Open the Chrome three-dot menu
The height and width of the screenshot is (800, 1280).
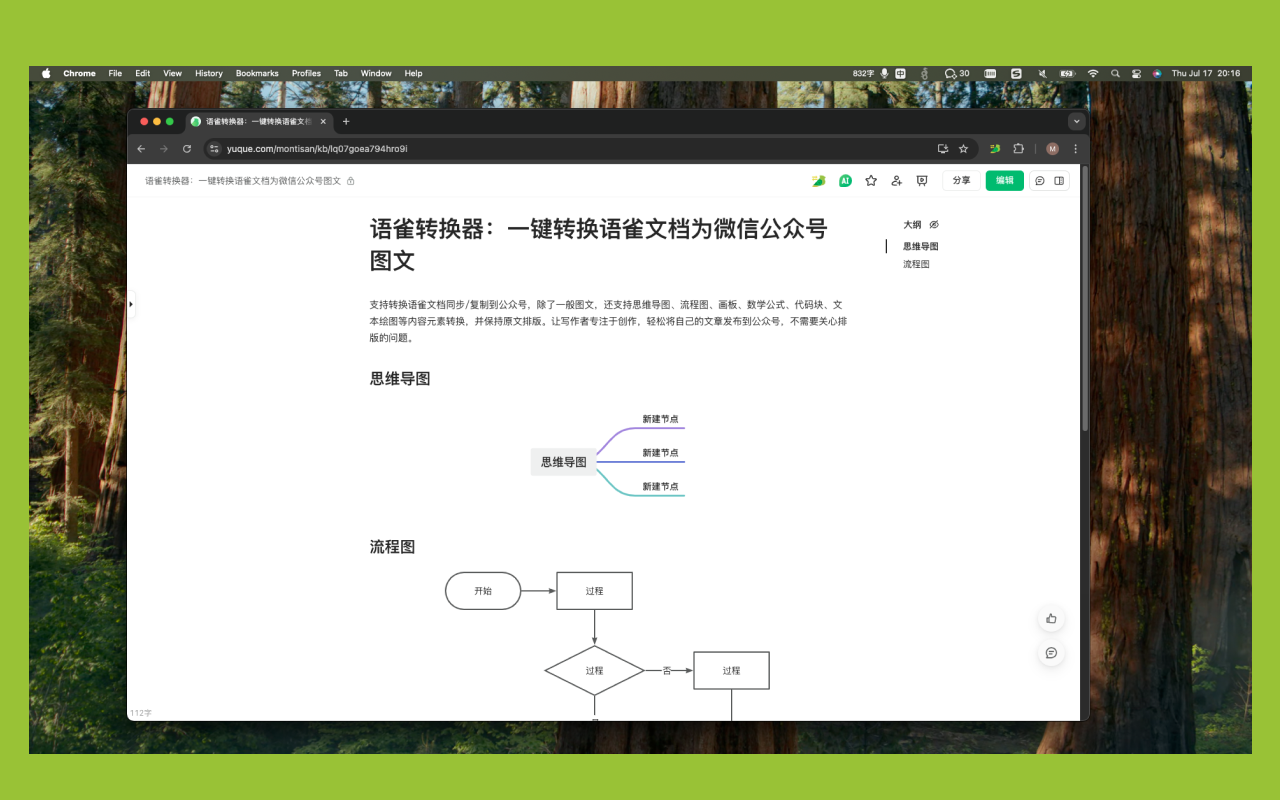tap(1075, 149)
